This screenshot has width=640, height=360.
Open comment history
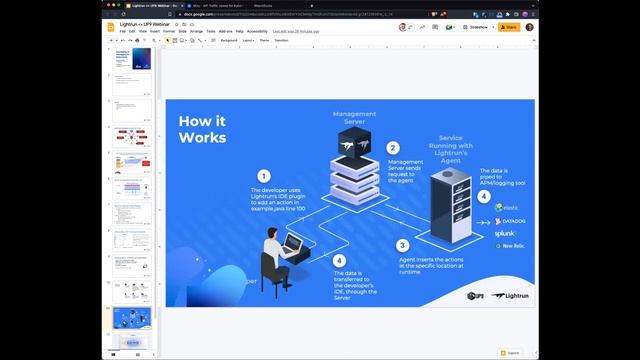point(435,27)
